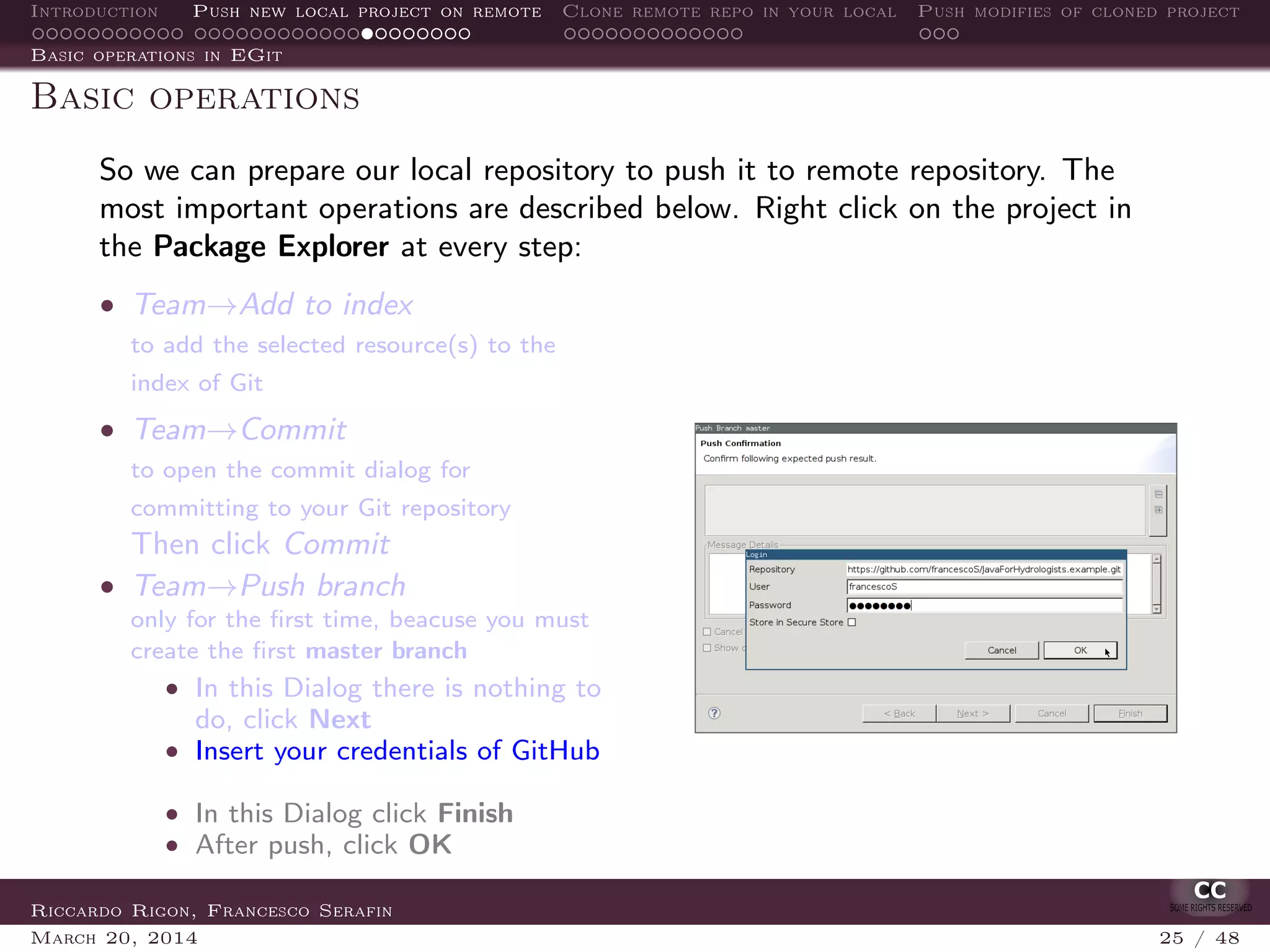
Task: Toggle the Show checkbox behind Login dialog
Action: pyautogui.click(x=707, y=648)
